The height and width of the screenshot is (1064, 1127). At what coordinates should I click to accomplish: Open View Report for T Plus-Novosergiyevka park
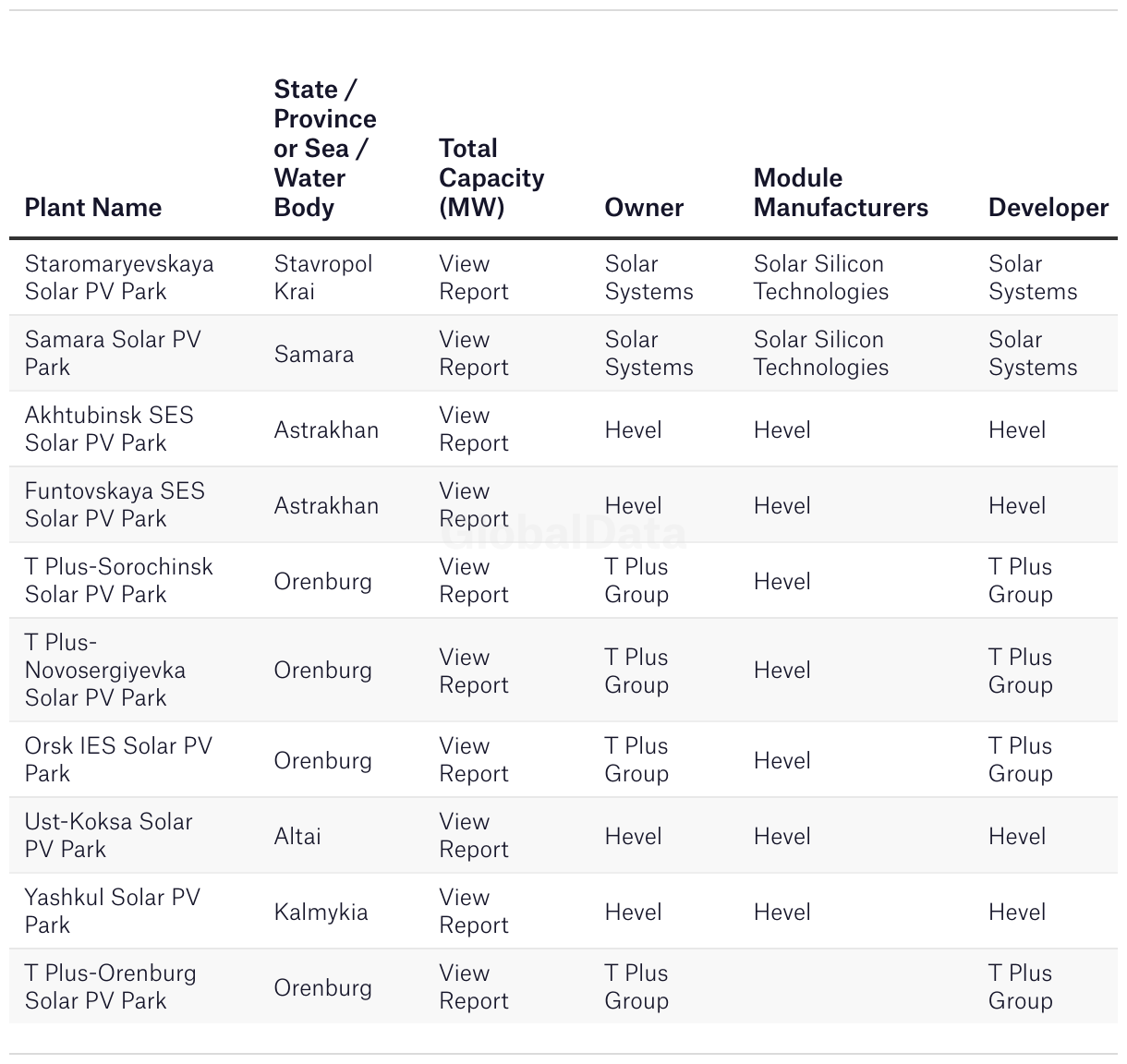(474, 671)
